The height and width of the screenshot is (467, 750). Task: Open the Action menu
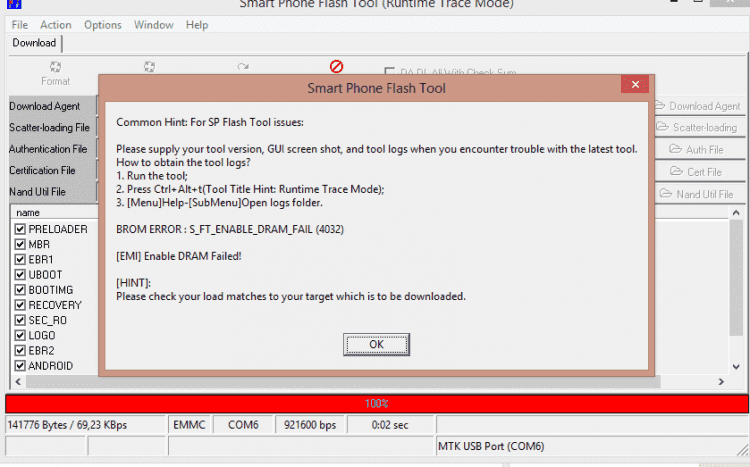pos(55,25)
